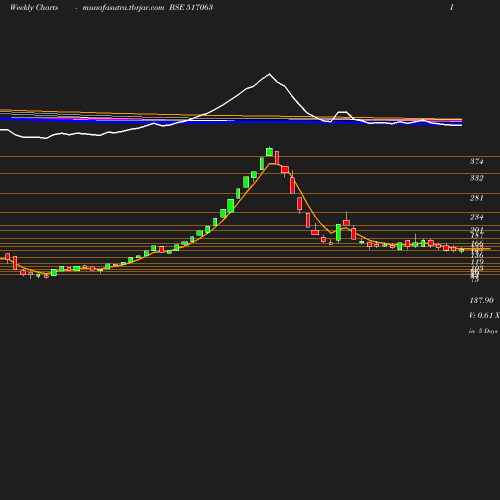Click the 137.90 last price value
This screenshot has width=500, height=500.
(481, 300)
